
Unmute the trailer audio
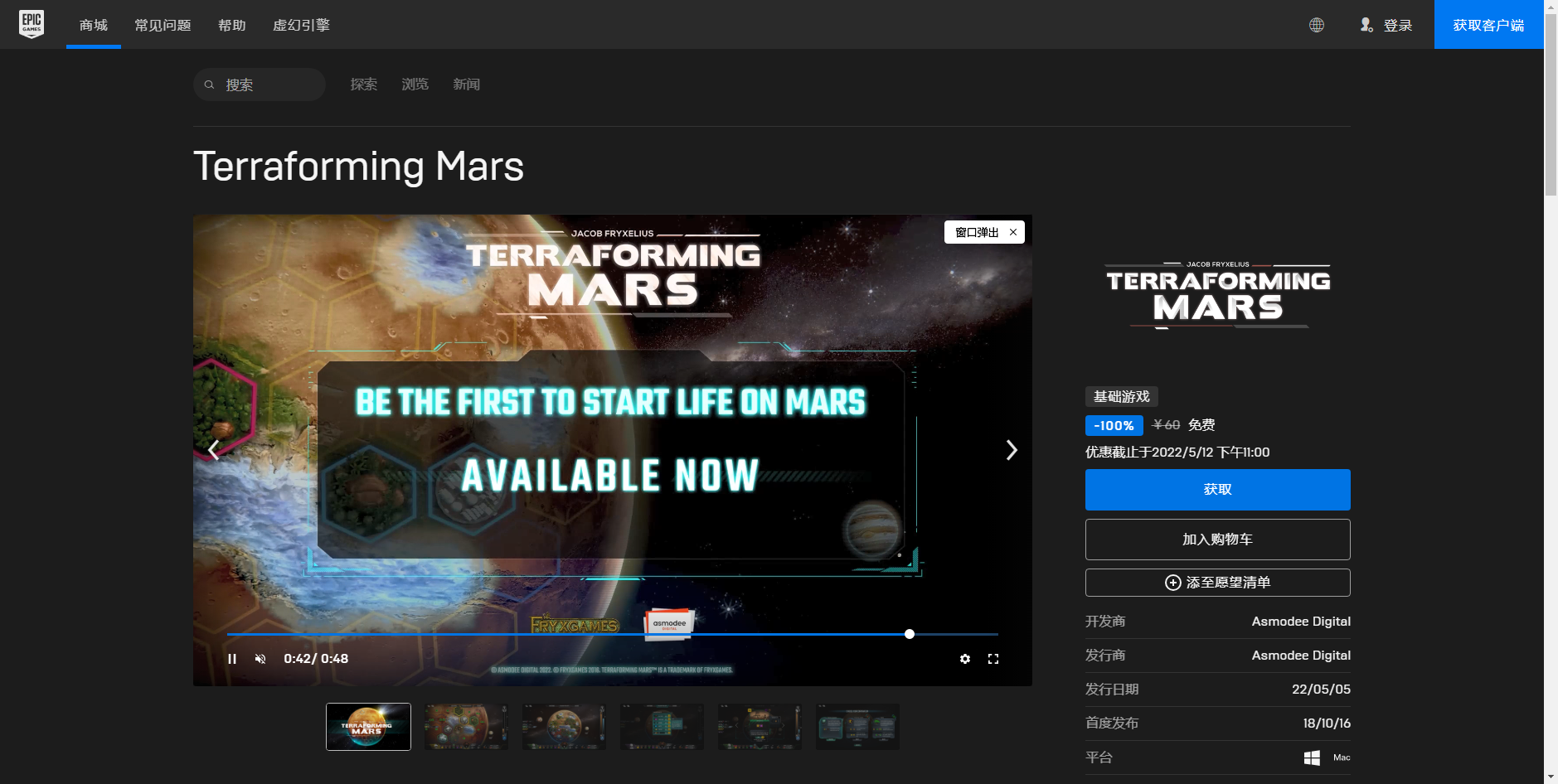click(x=261, y=658)
